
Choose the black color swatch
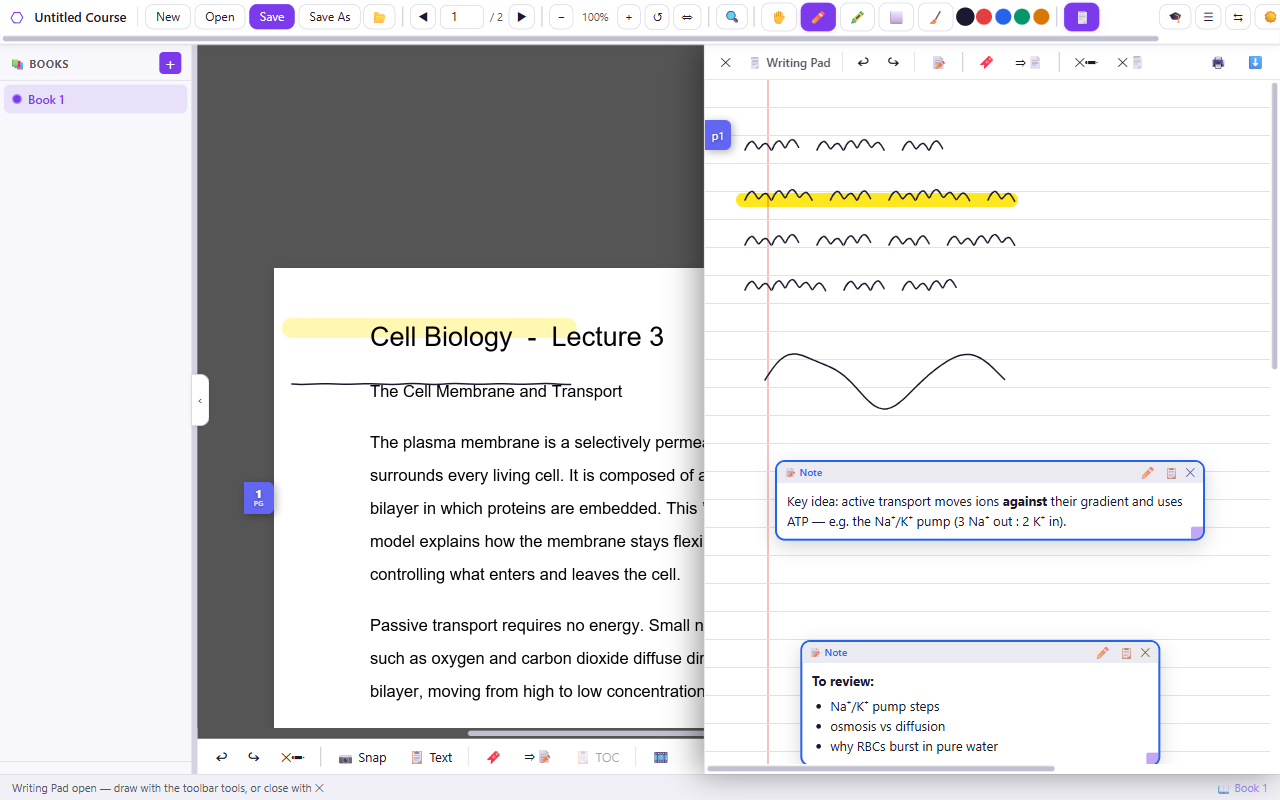965,17
